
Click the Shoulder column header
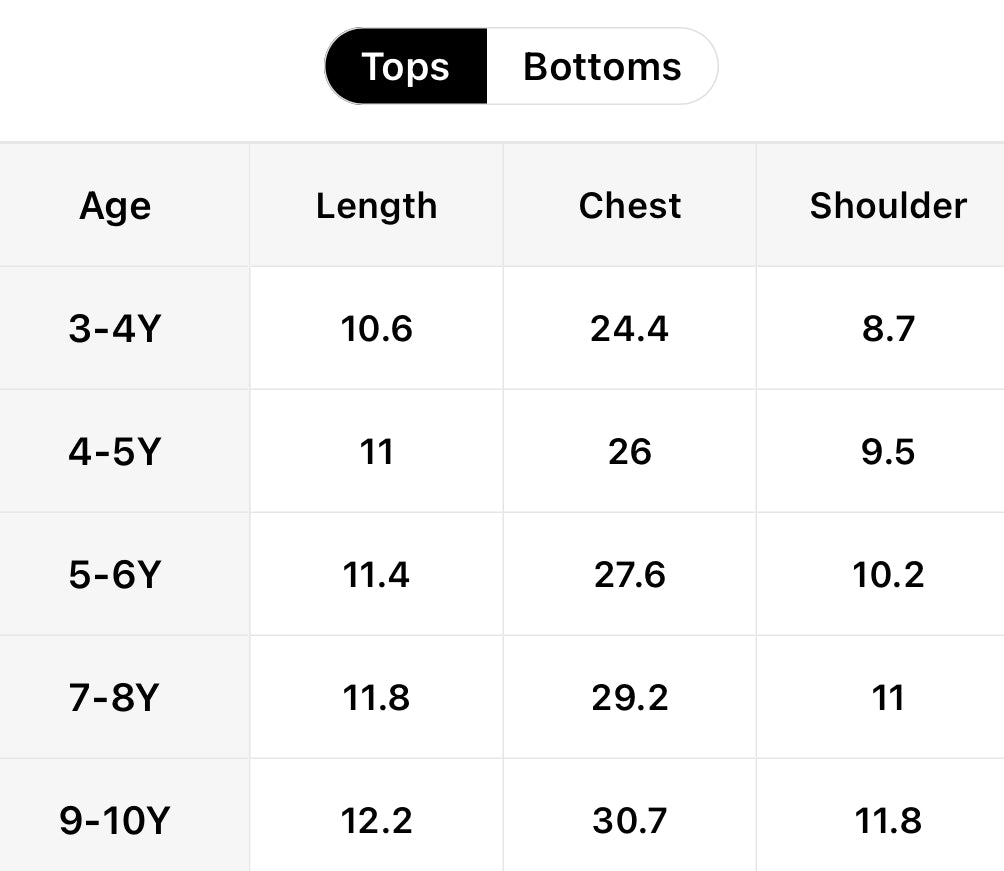(888, 206)
